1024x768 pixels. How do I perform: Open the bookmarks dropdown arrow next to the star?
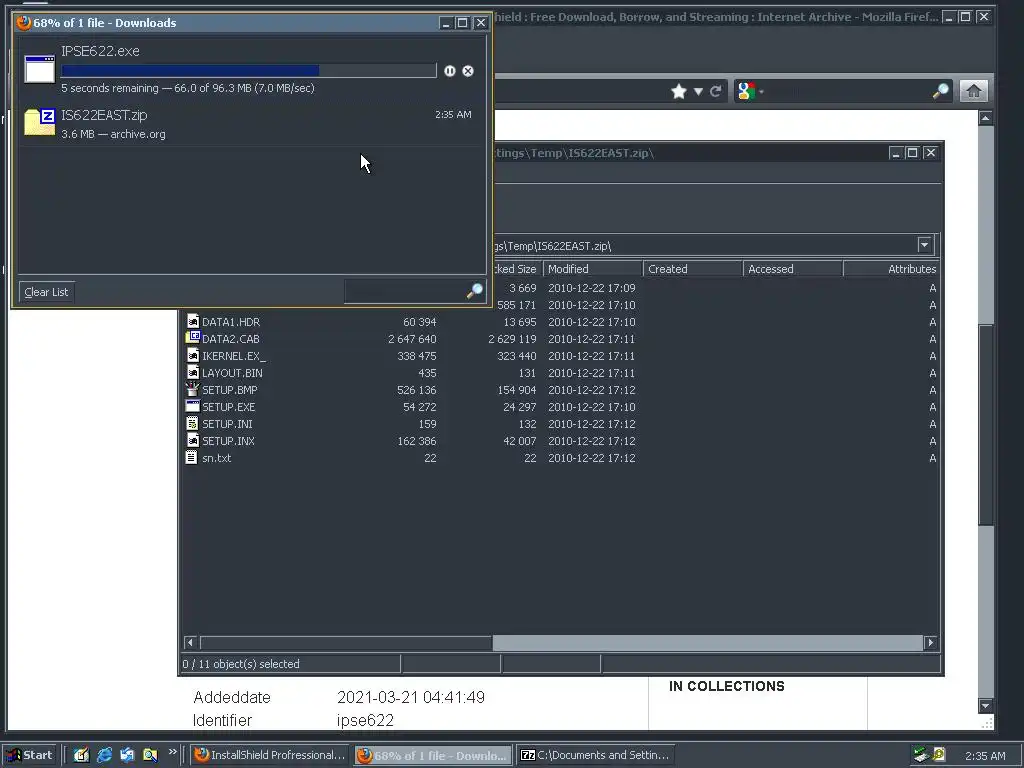(698, 91)
